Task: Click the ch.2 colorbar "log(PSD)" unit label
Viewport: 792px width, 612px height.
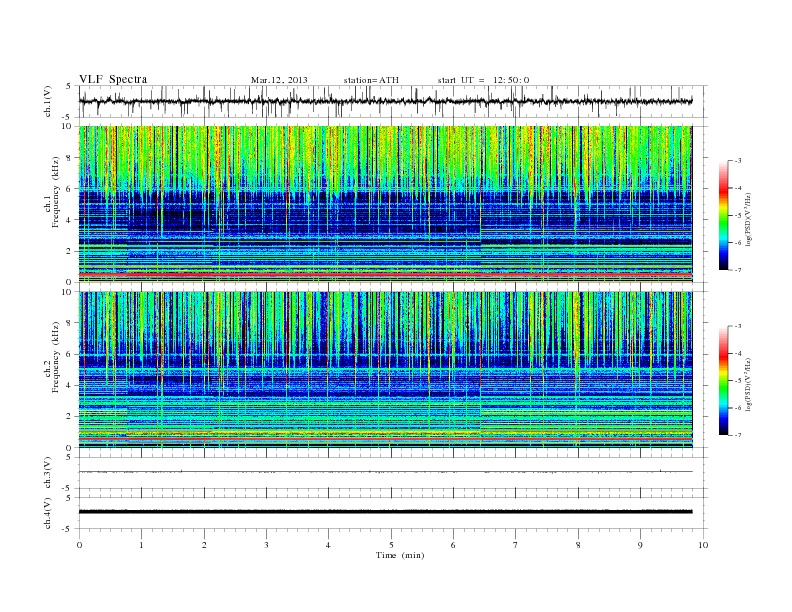Action: point(748,384)
